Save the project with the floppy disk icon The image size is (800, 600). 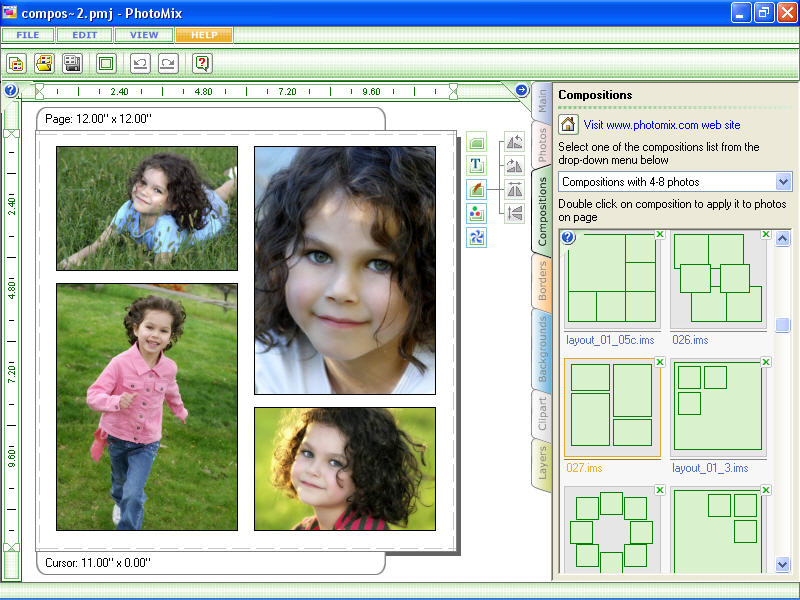(72, 64)
